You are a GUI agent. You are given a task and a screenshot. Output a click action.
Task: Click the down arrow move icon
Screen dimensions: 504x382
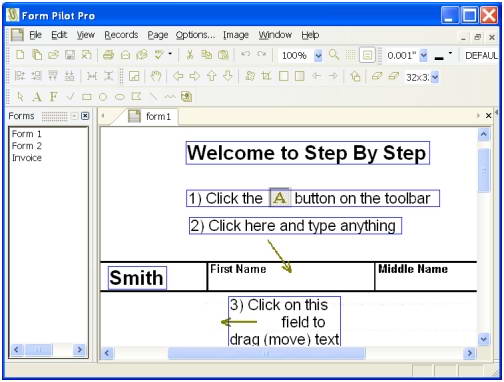coord(228,76)
